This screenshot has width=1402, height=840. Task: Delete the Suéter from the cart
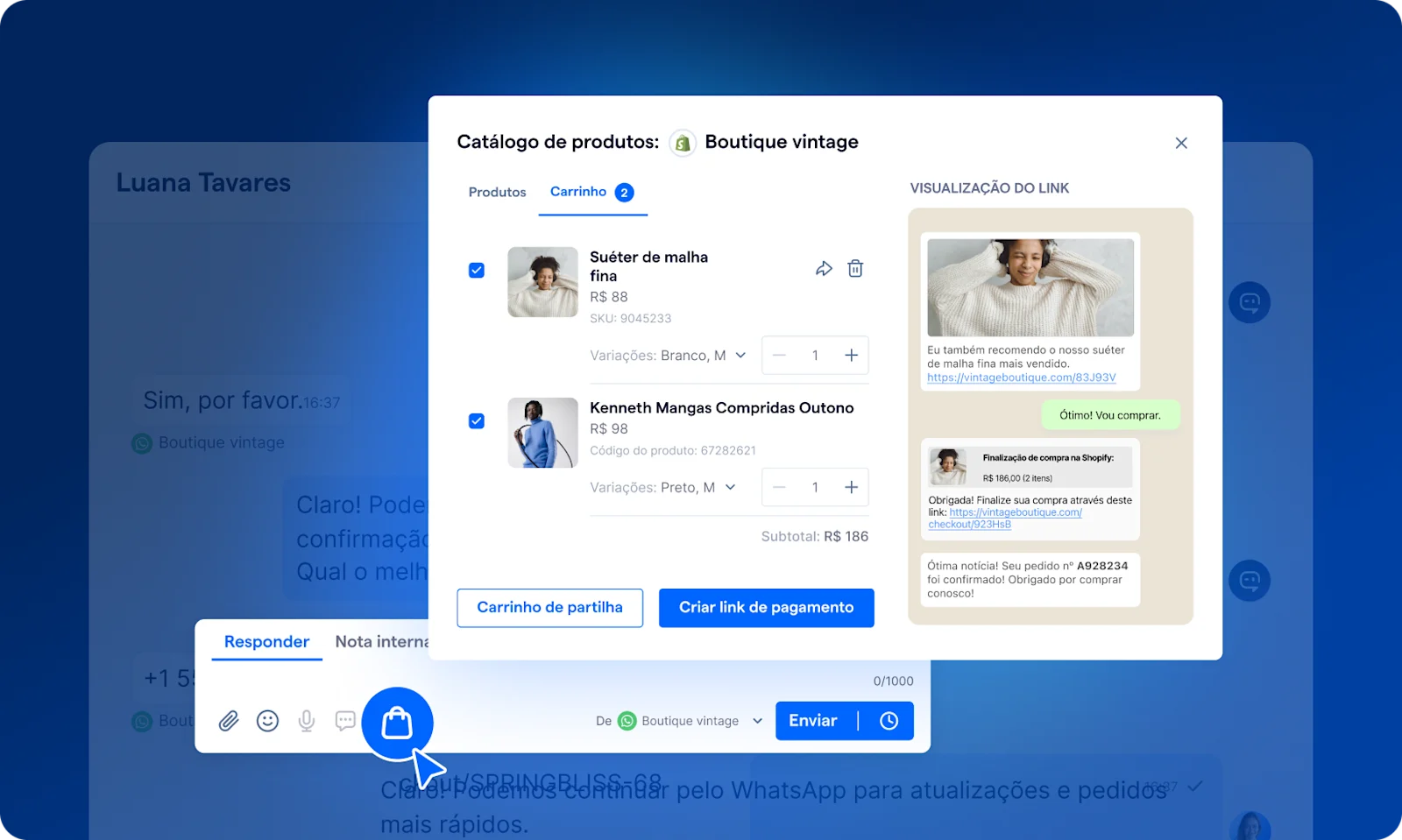point(855,268)
